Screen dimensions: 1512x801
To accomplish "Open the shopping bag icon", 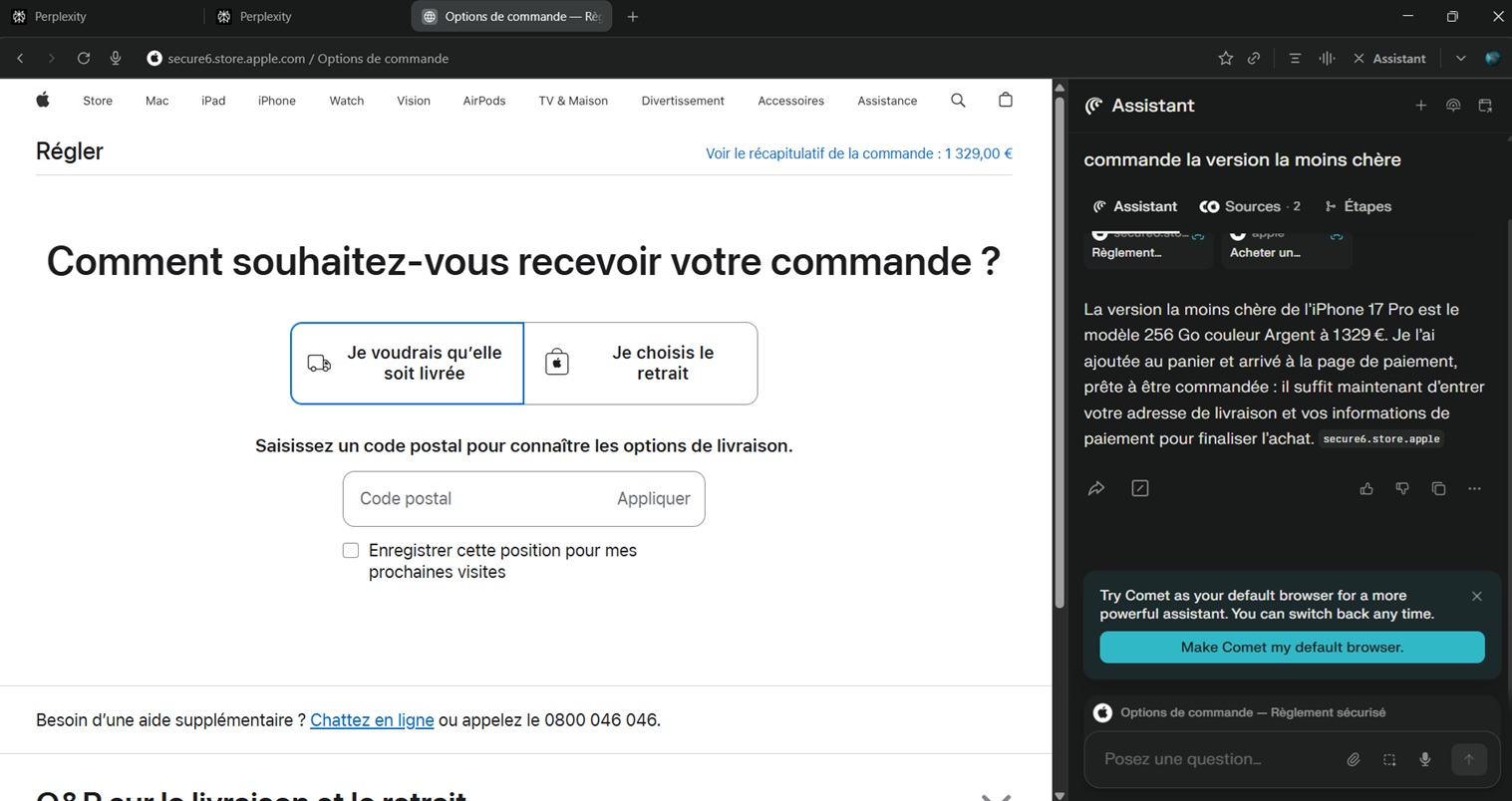I will [x=1006, y=100].
